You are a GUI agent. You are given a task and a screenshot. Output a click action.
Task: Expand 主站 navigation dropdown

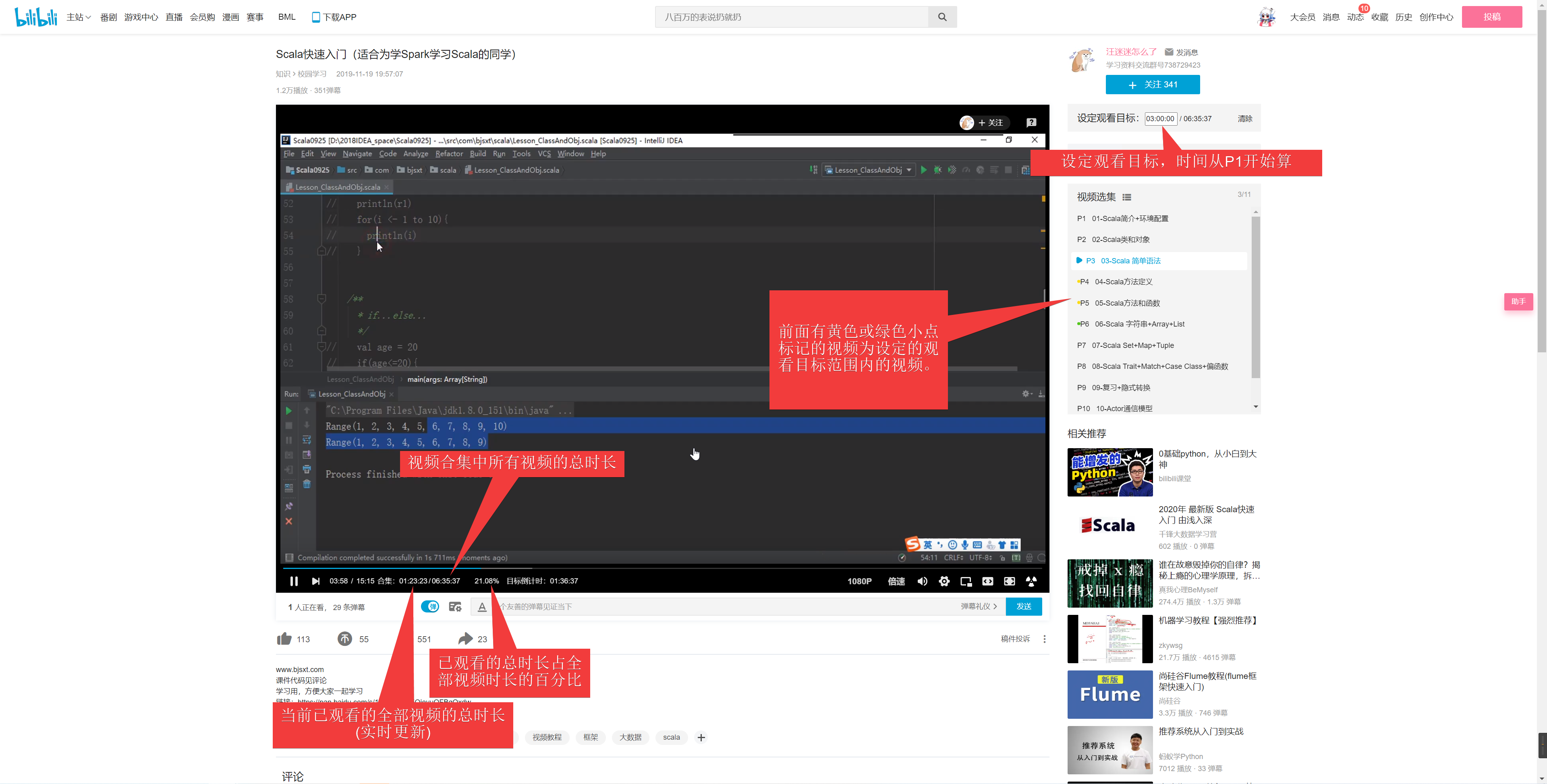[x=79, y=17]
